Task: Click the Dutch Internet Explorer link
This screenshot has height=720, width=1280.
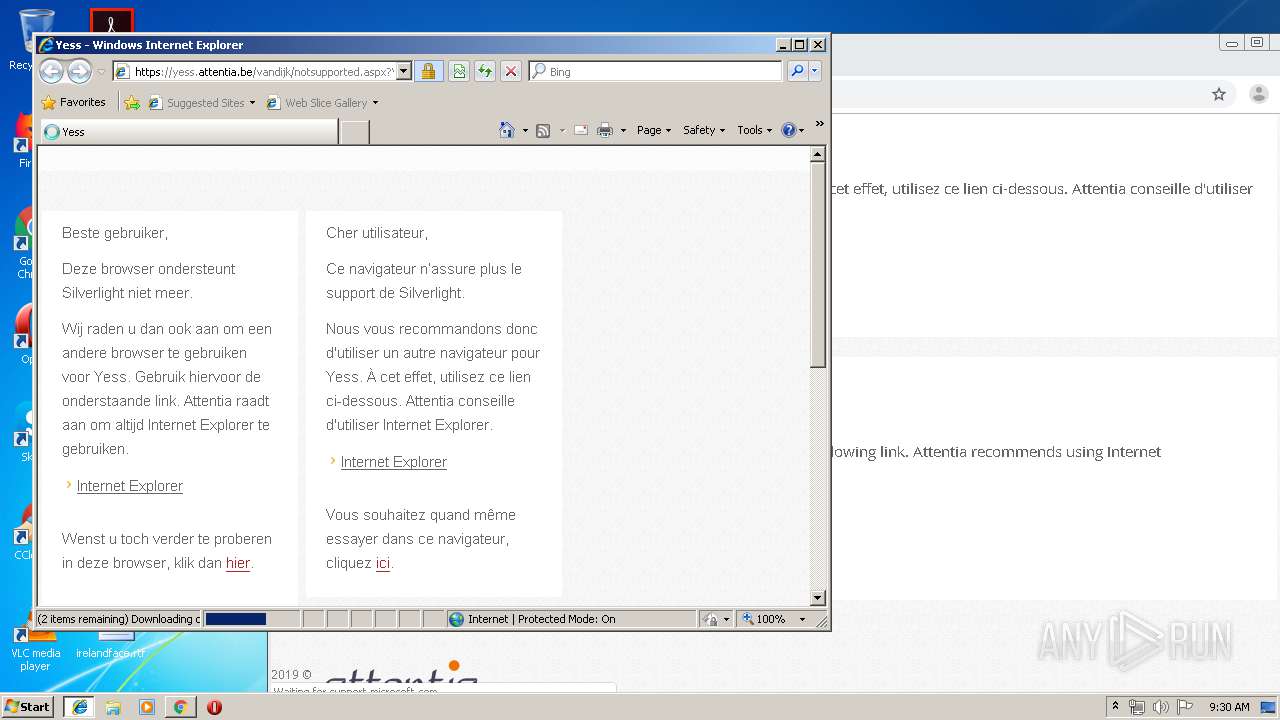Action: 130,486
